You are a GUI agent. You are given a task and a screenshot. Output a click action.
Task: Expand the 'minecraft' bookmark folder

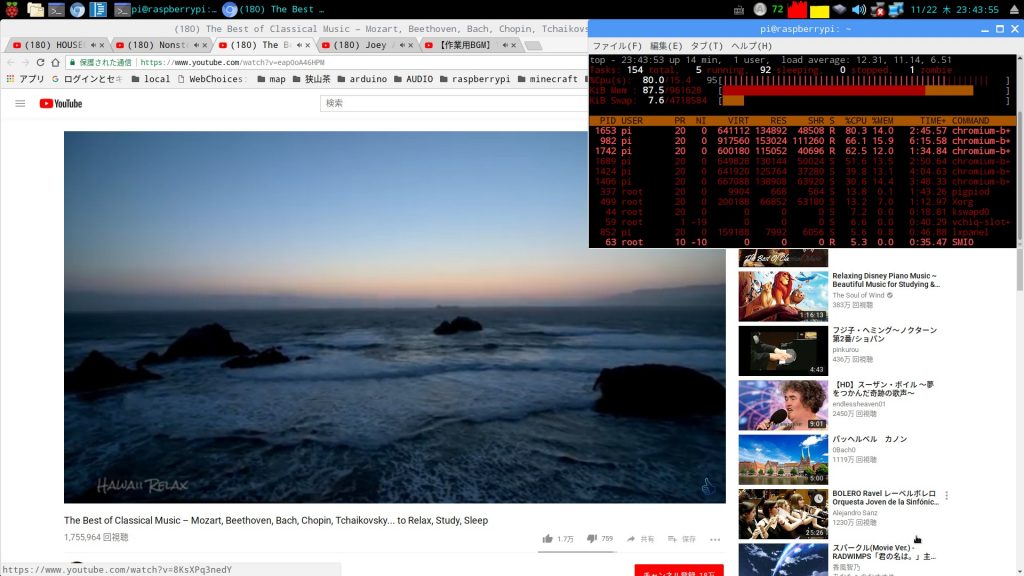[x=547, y=79]
